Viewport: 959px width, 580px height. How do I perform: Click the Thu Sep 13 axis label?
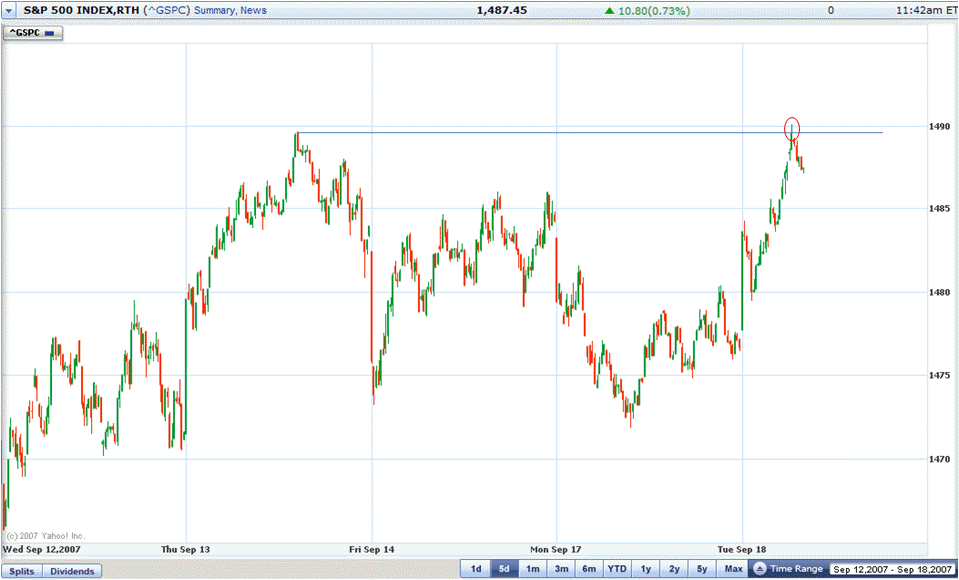pyautogui.click(x=185, y=549)
